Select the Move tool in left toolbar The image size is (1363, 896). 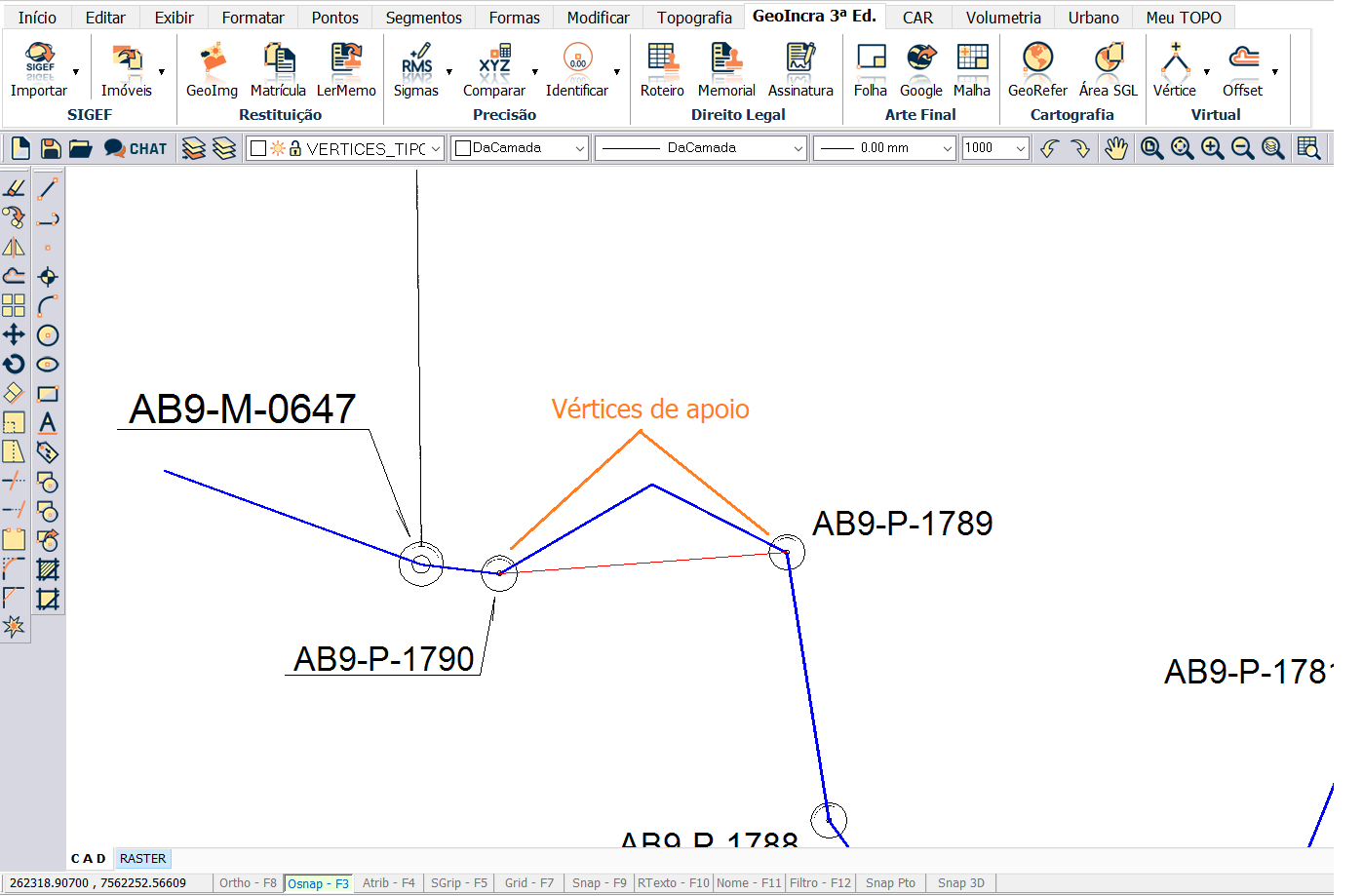(14, 335)
